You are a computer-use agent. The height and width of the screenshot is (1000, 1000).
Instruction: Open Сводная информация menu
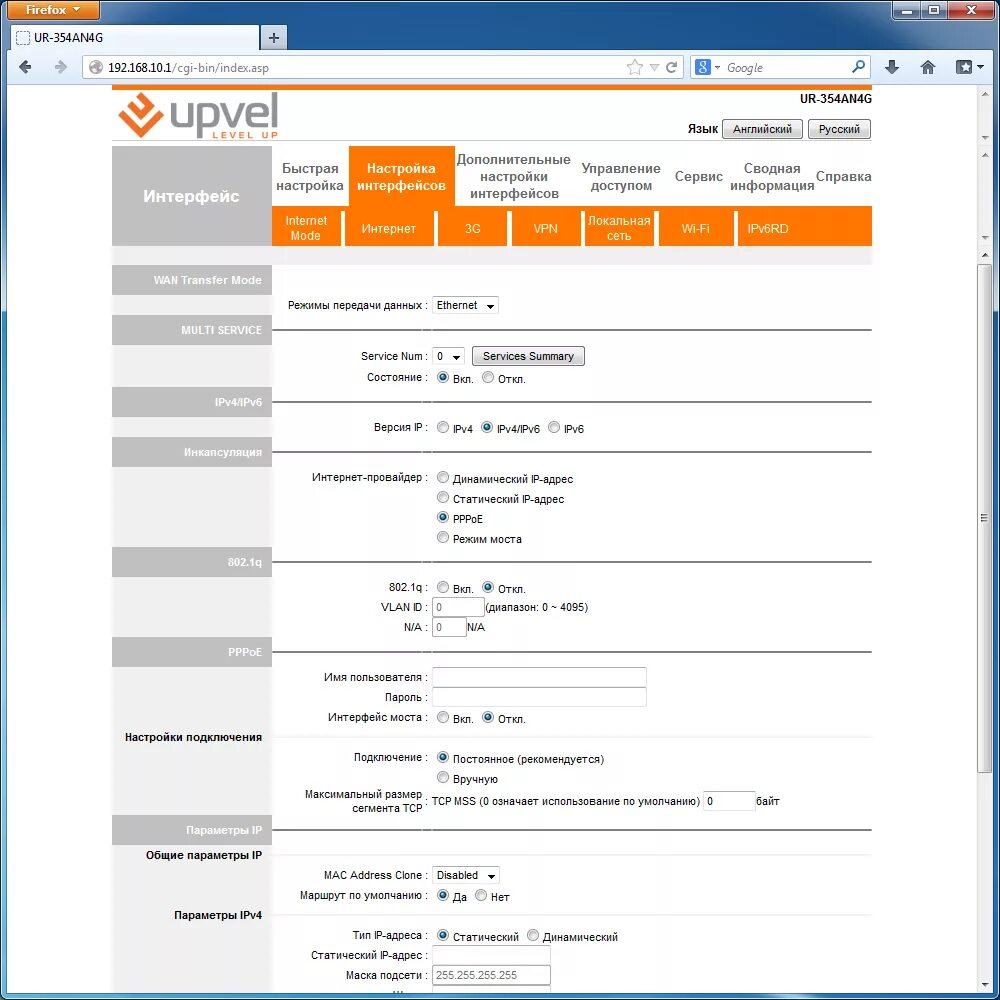[772, 177]
